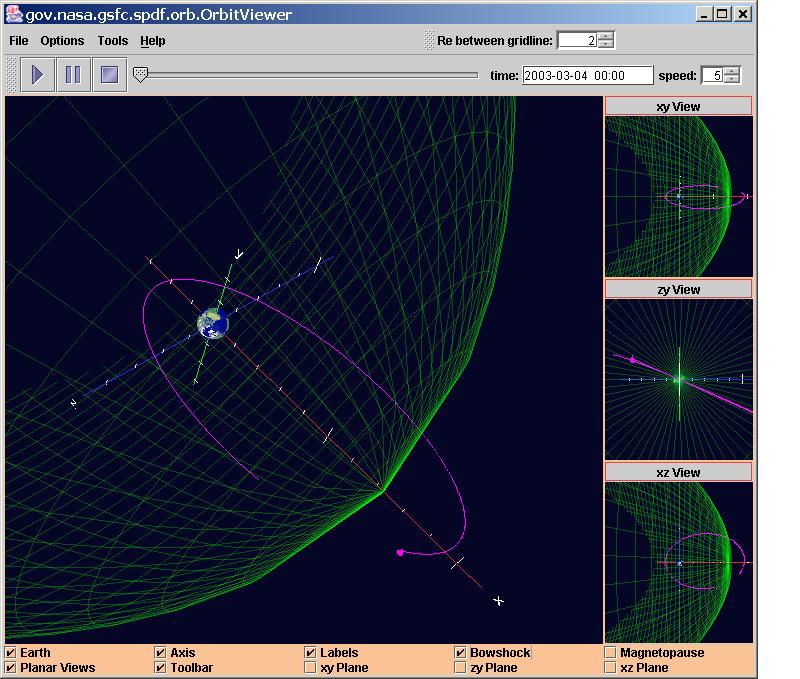Show the Magnetopause via its checkbox

[x=610, y=652]
